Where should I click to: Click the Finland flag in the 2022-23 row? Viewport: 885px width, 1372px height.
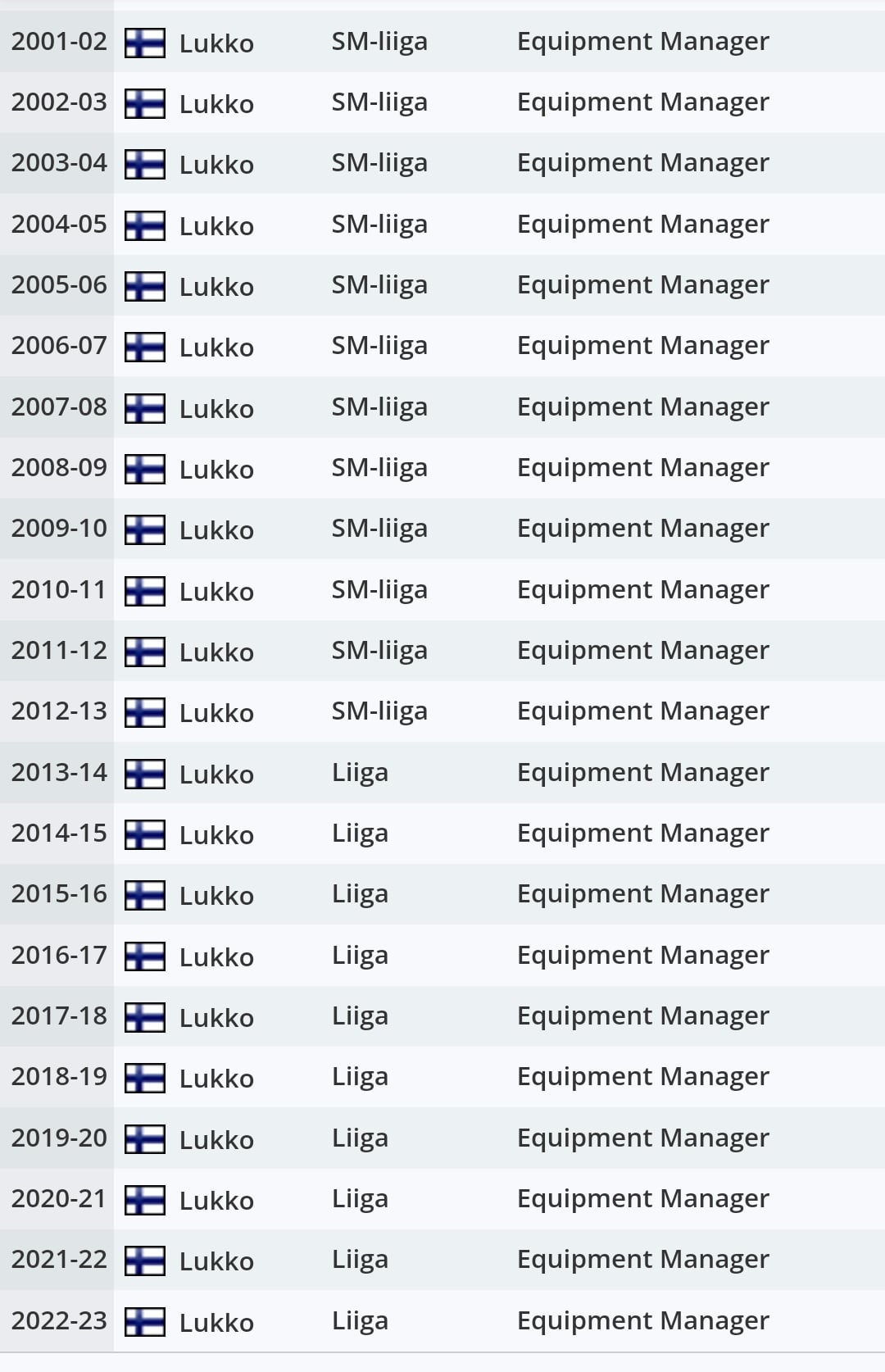pos(145,1322)
